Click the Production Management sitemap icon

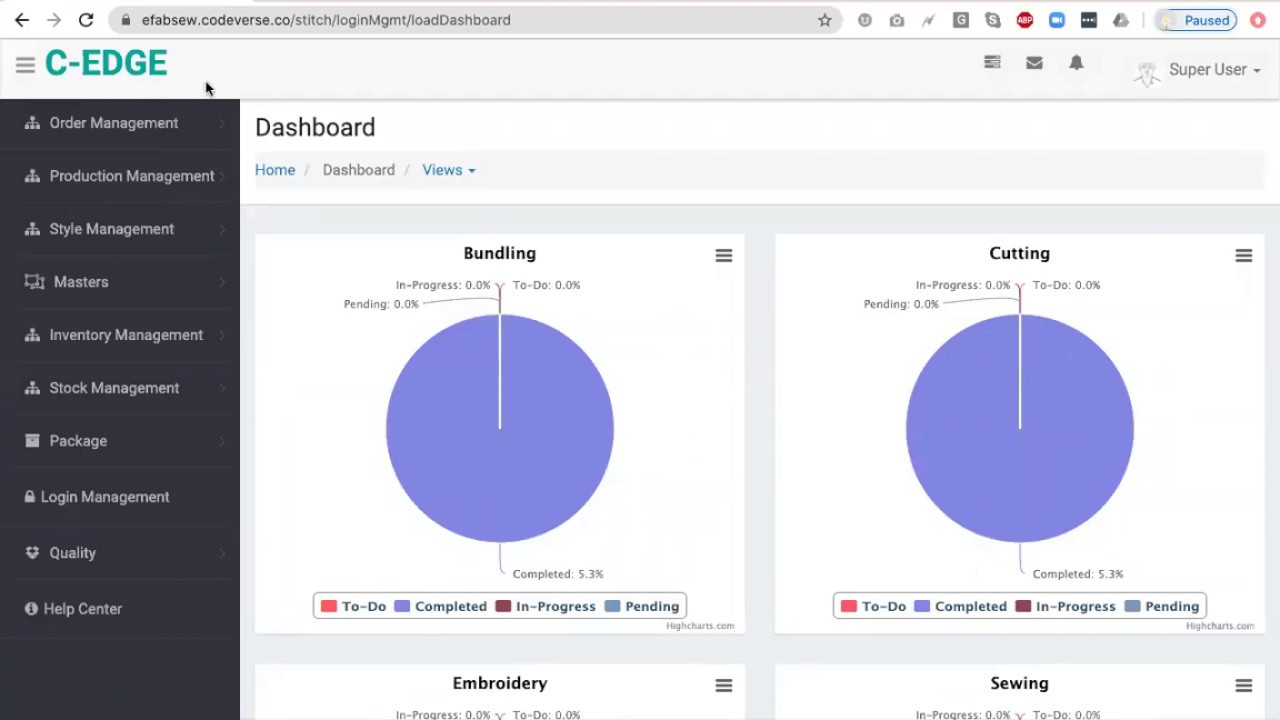[x=32, y=176]
